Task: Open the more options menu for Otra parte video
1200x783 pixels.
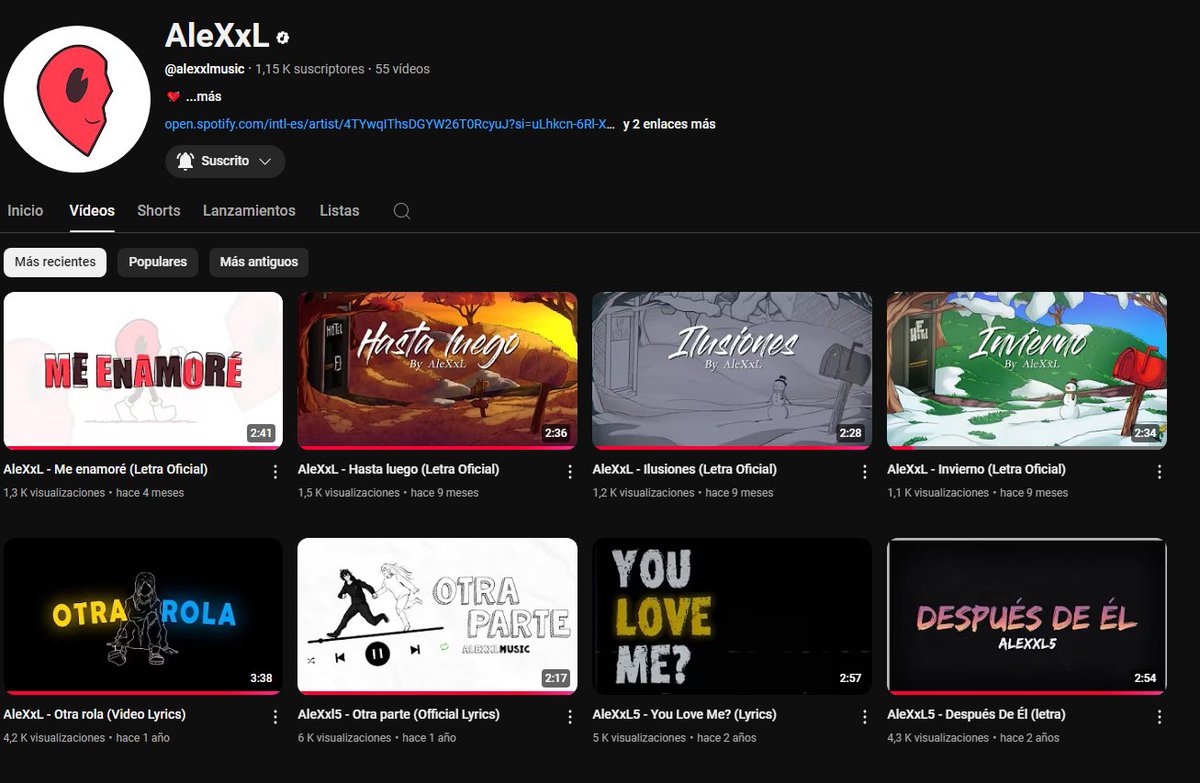Action: point(570,717)
